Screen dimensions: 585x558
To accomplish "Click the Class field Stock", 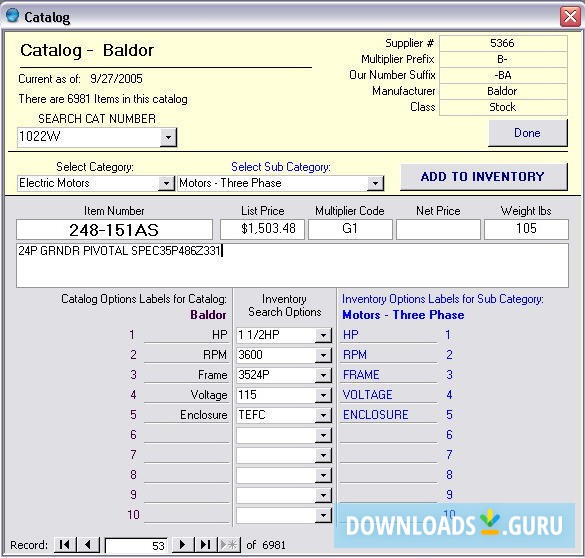I will [x=503, y=107].
